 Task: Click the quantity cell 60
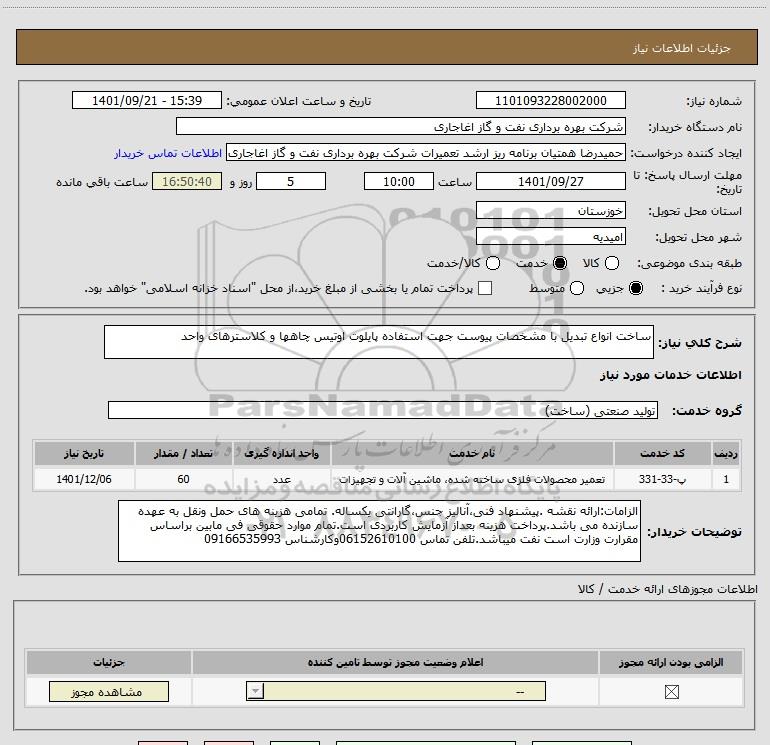pyautogui.click(x=183, y=479)
